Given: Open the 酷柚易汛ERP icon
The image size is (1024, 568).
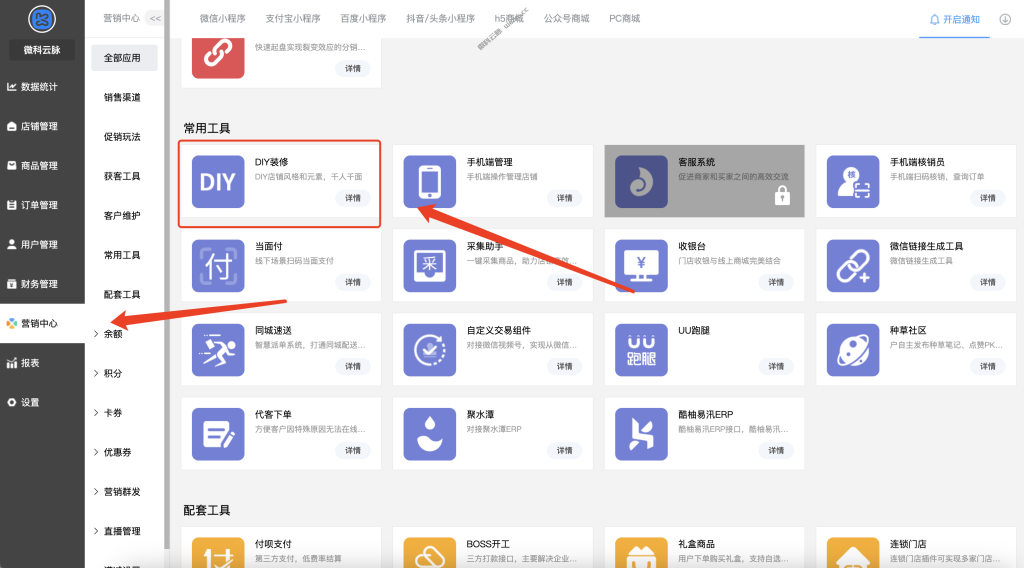Looking at the screenshot, I should click(641, 434).
